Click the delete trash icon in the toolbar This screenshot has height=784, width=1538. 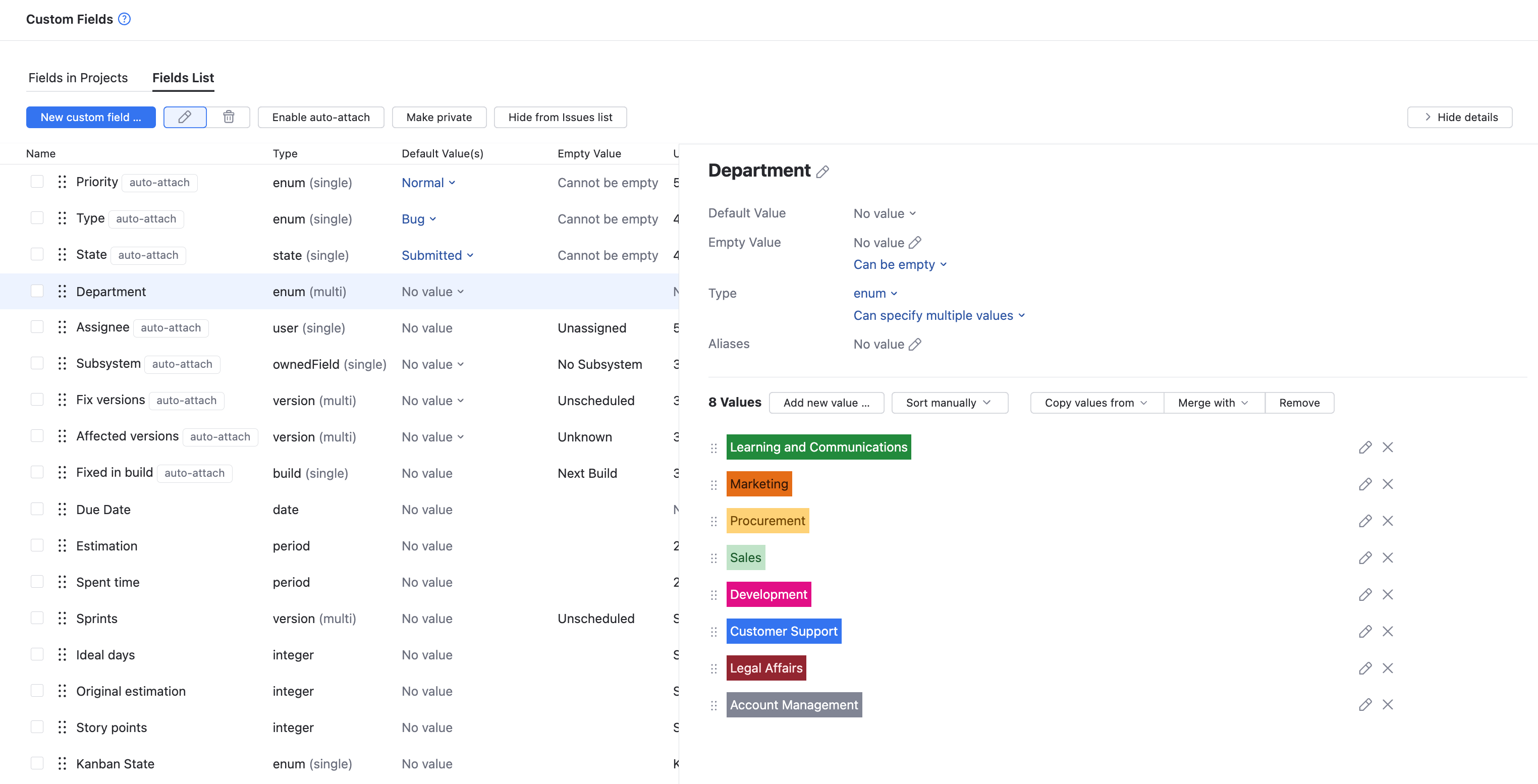229,117
